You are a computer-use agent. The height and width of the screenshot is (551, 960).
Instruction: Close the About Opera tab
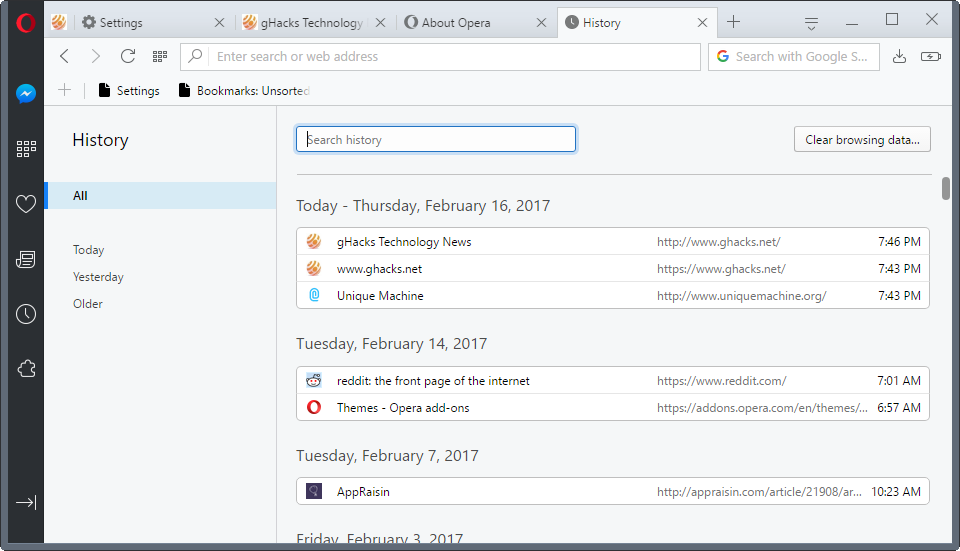click(x=541, y=23)
